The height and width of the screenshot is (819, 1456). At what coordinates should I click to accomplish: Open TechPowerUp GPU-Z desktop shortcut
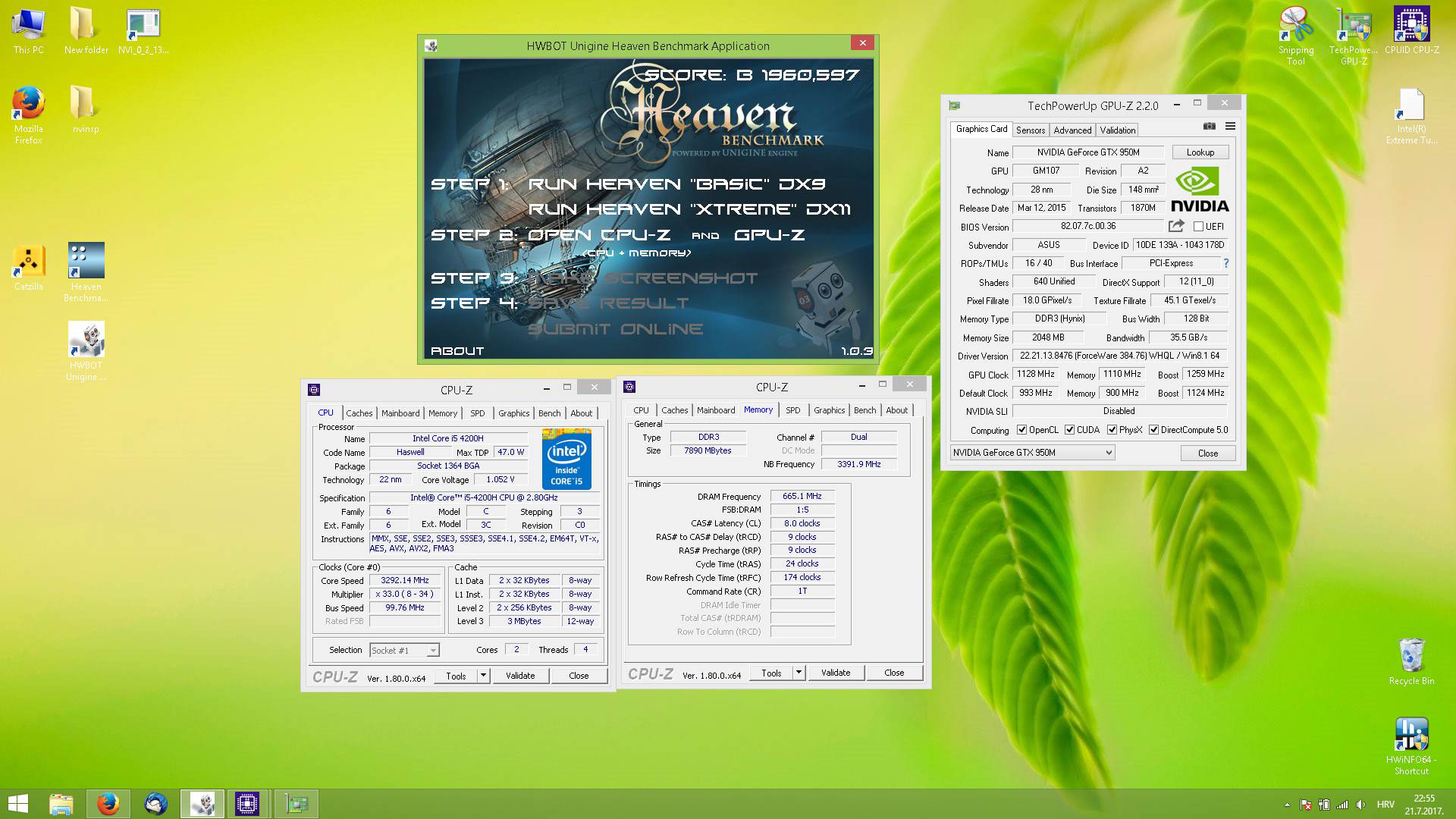pos(1354,36)
